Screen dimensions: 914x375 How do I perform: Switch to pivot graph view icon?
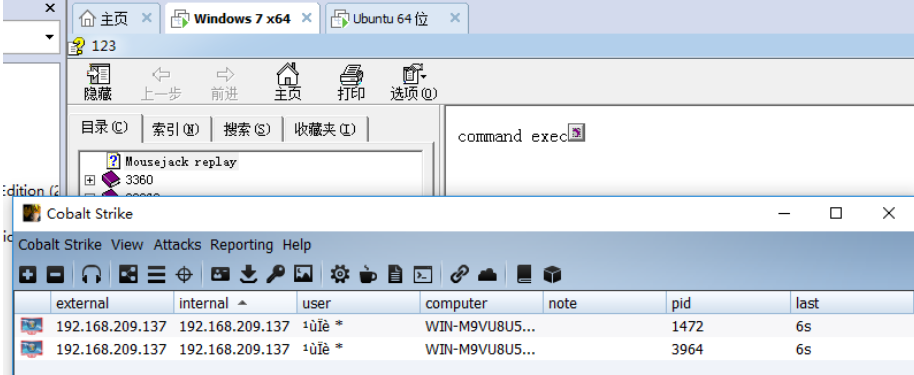pos(128,274)
